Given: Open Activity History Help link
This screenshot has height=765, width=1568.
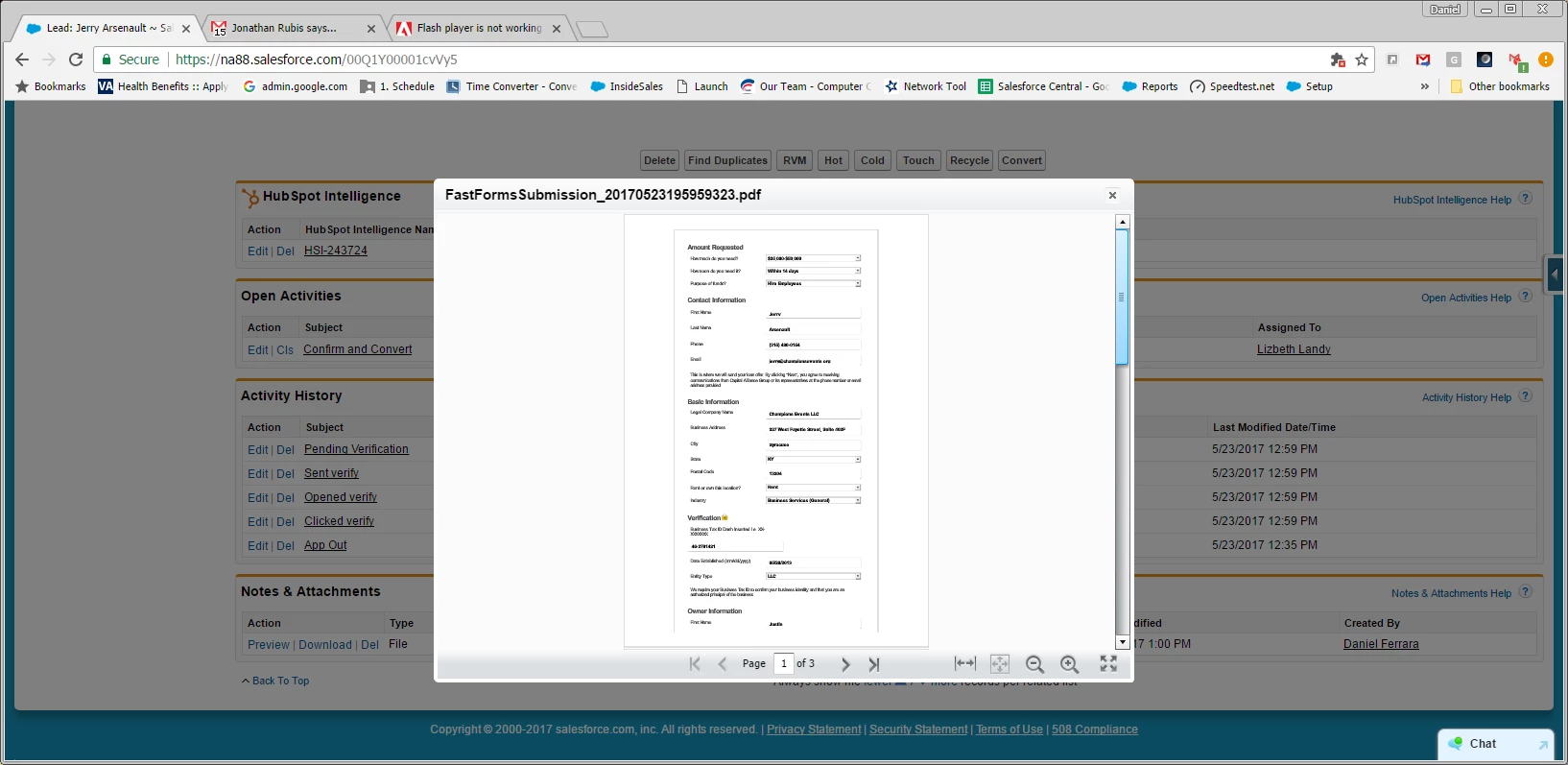Looking at the screenshot, I should click(1466, 397).
